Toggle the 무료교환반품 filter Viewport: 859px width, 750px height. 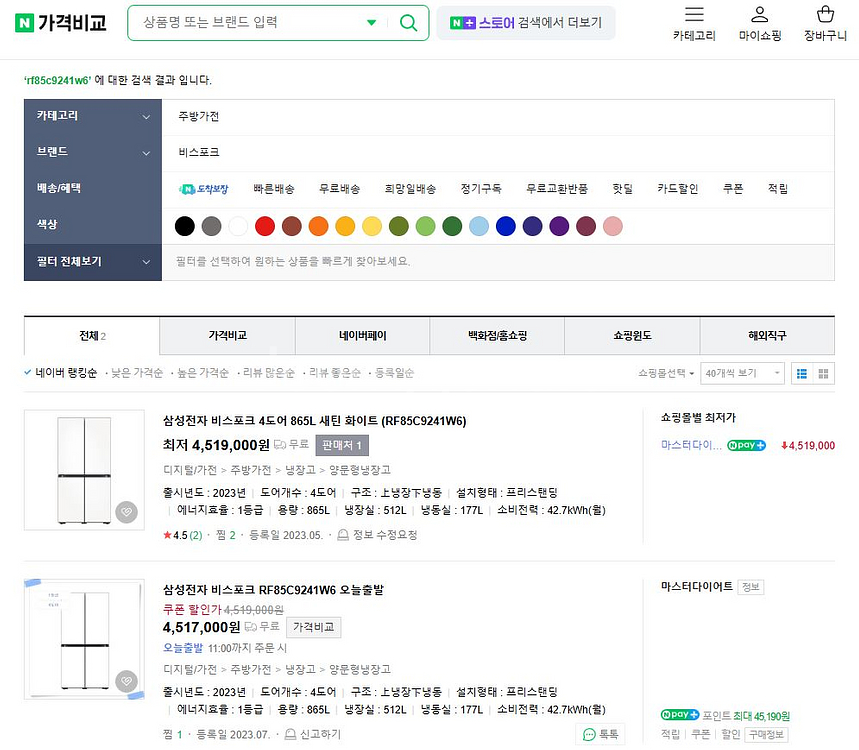[557, 189]
